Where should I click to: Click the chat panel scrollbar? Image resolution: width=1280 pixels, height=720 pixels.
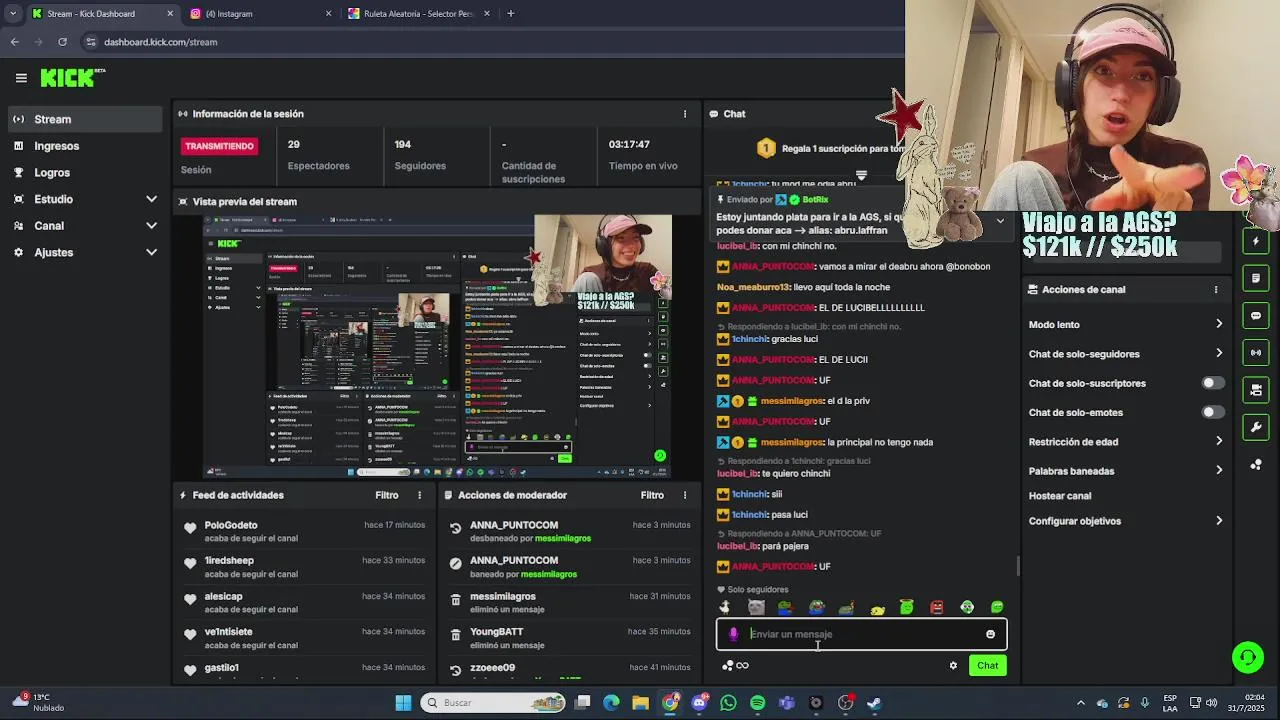(1018, 566)
